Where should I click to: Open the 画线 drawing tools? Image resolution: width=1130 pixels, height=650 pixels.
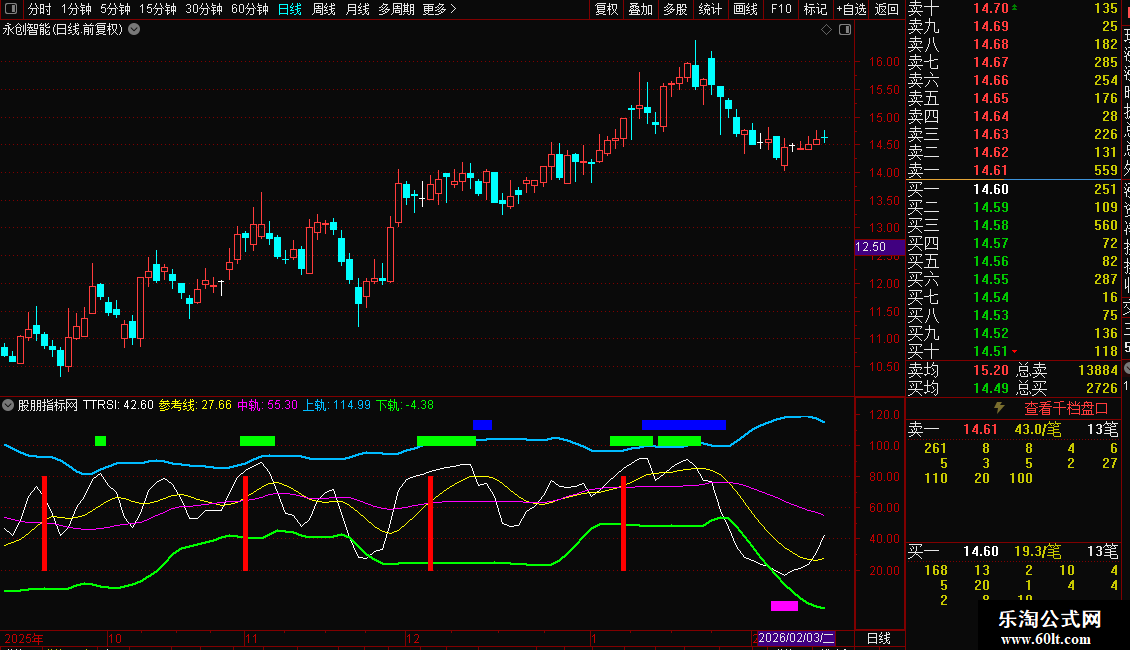point(745,9)
